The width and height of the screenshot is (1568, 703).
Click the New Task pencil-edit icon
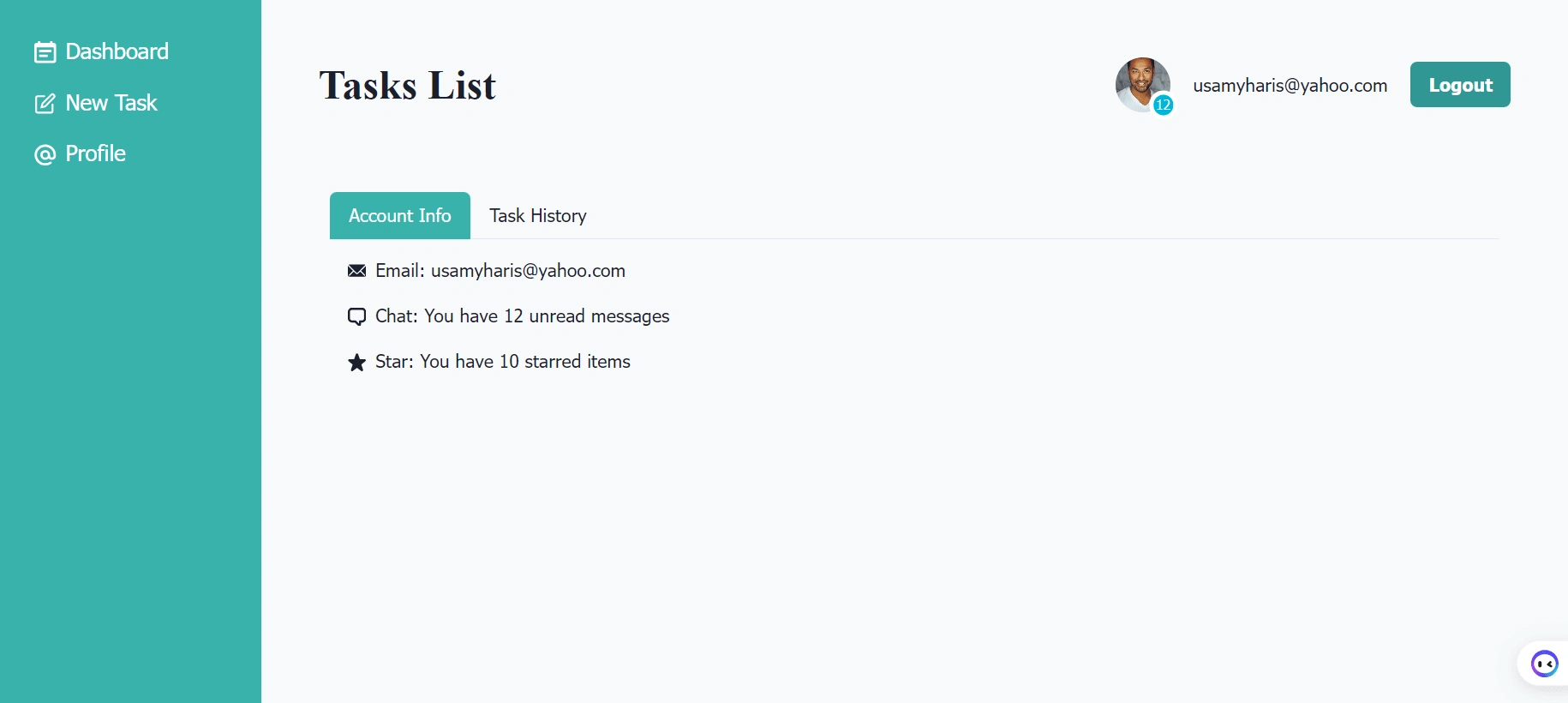coord(45,104)
